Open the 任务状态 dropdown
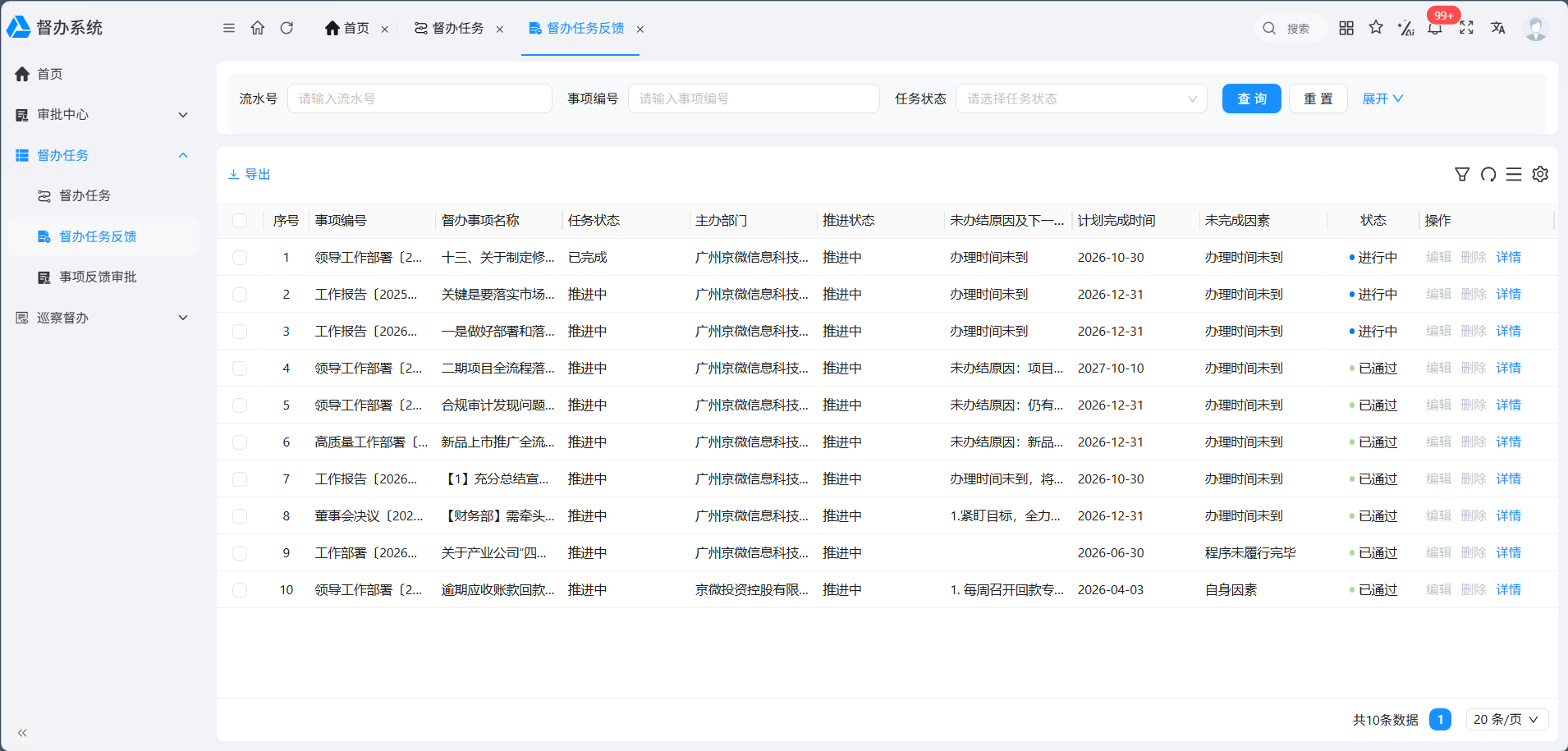The height and width of the screenshot is (751, 1568). (1081, 98)
